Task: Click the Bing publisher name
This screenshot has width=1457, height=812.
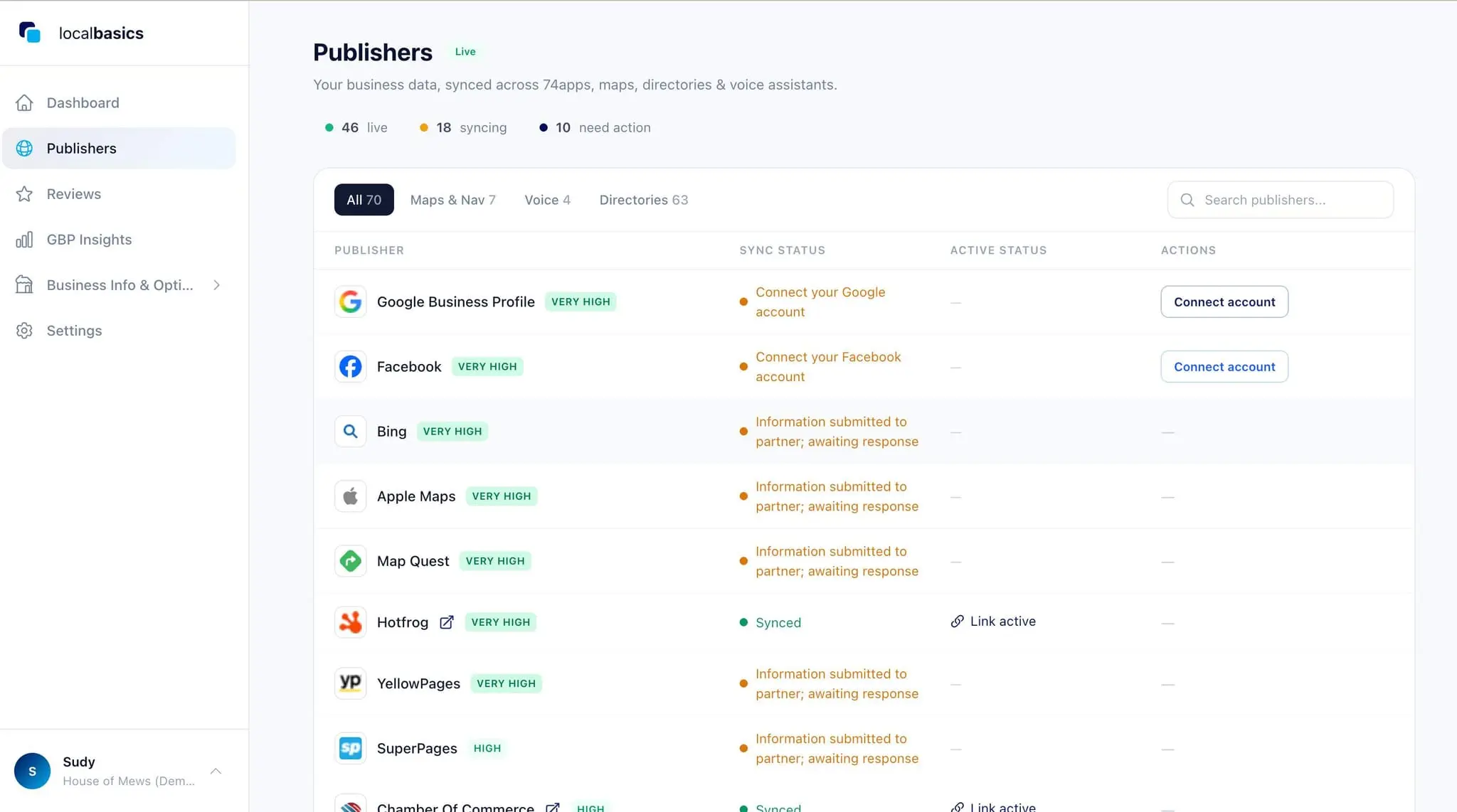Action: [392, 431]
